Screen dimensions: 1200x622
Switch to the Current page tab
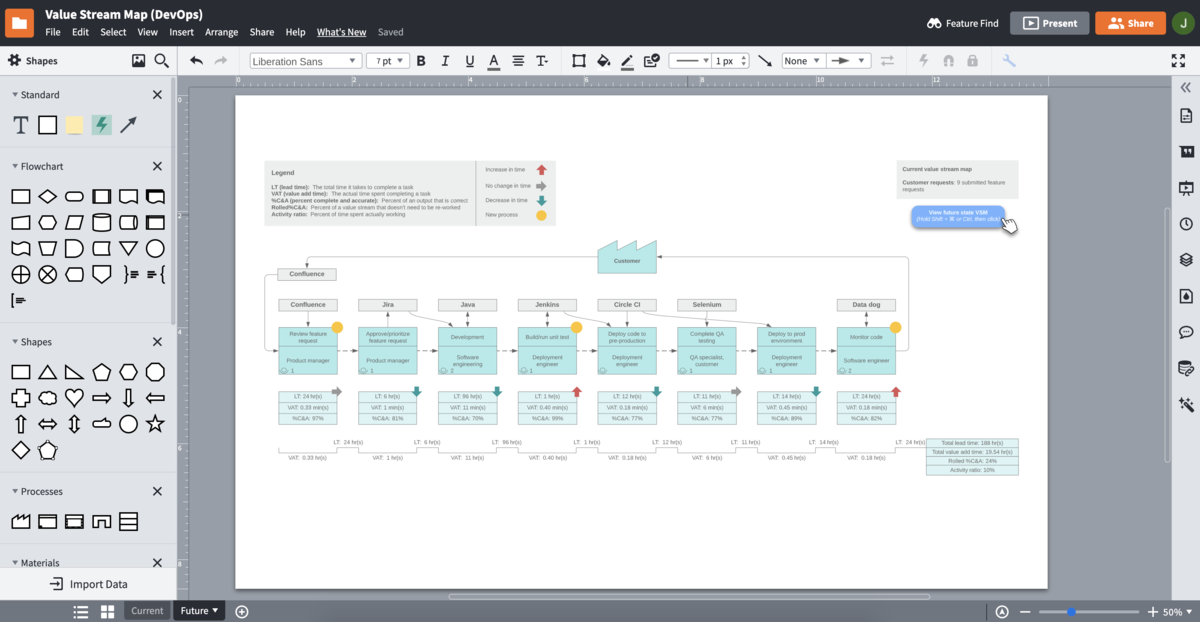(x=147, y=611)
